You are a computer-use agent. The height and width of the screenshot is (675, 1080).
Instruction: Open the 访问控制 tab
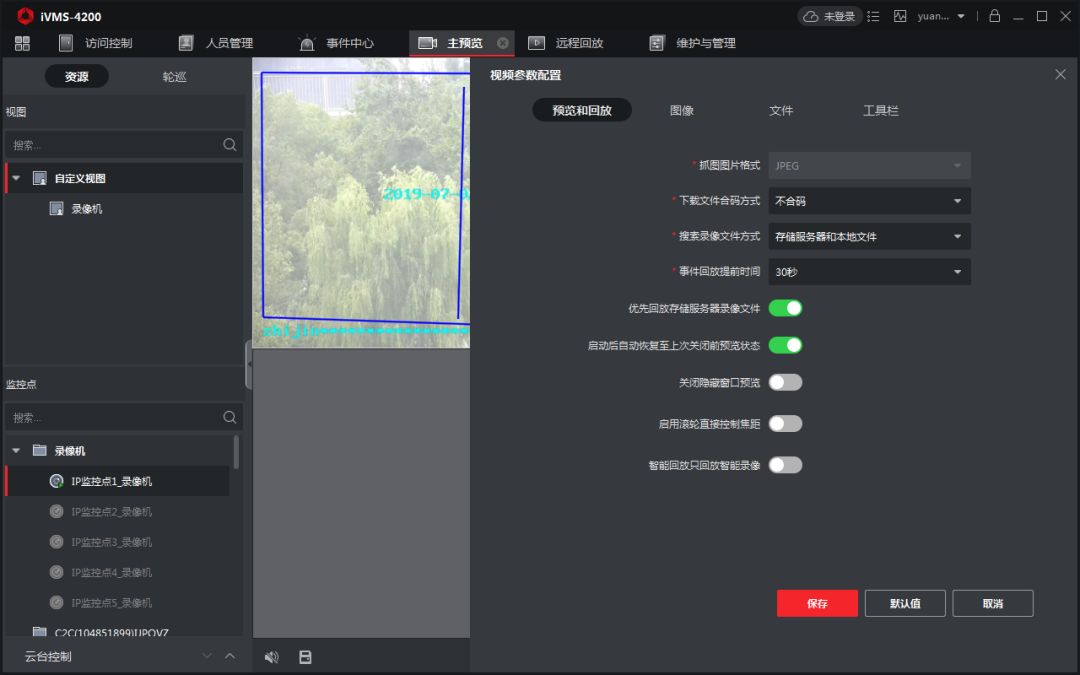[96, 43]
